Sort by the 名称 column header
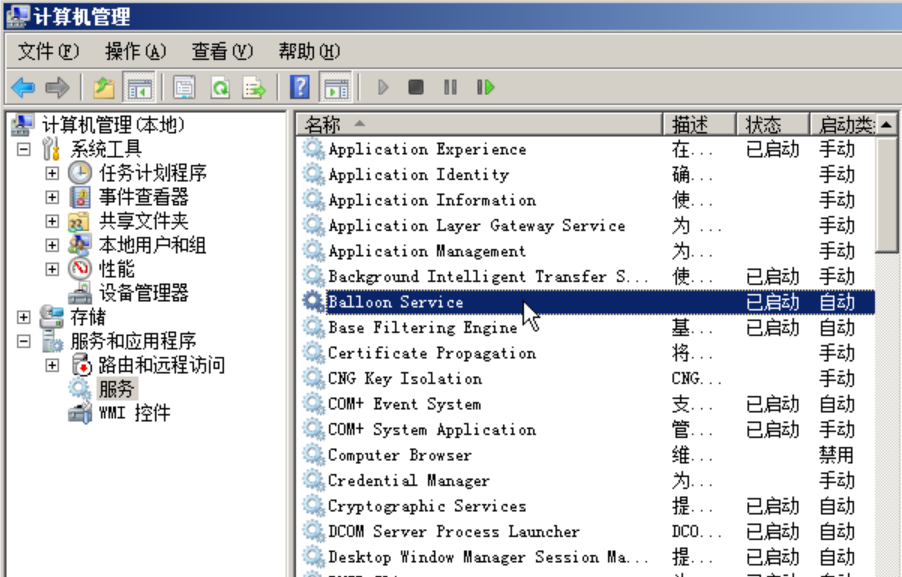Image resolution: width=902 pixels, height=577 pixels. [x=480, y=124]
